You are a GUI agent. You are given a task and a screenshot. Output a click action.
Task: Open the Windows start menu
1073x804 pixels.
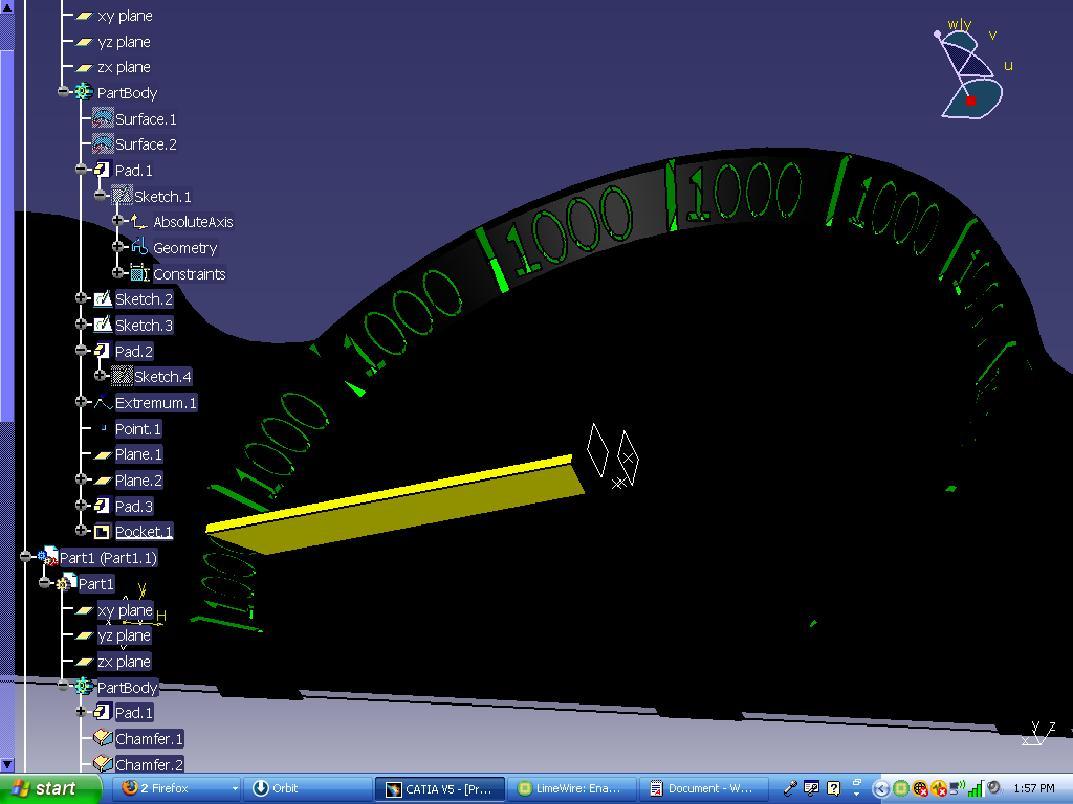click(x=51, y=788)
